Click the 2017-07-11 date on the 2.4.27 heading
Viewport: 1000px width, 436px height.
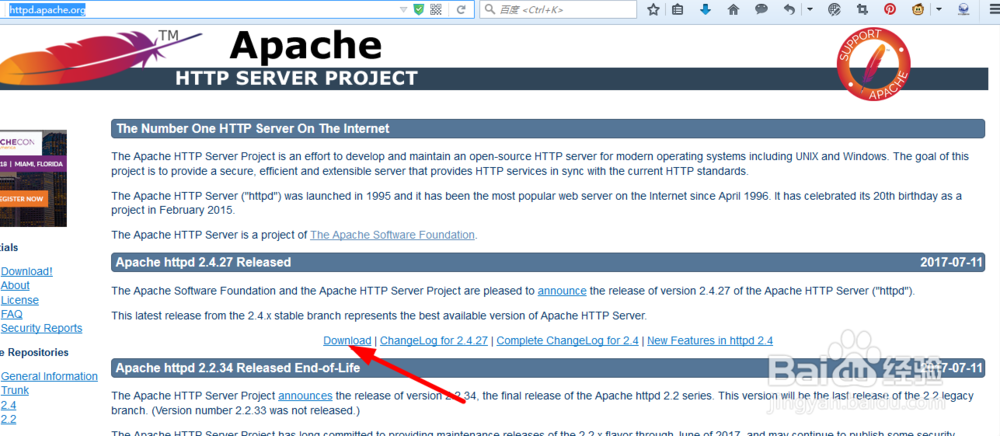(952, 262)
